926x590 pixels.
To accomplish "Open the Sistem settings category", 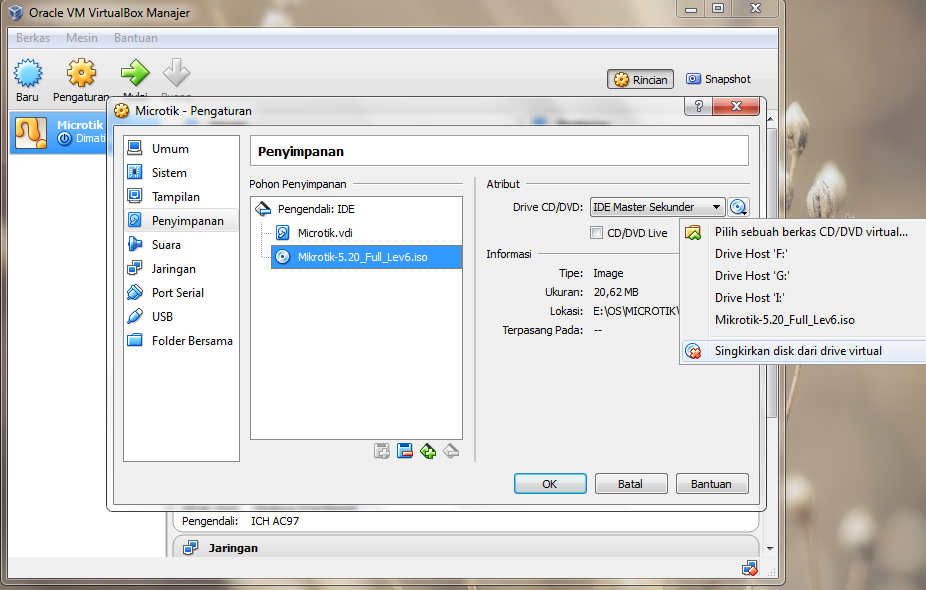I will (181, 172).
